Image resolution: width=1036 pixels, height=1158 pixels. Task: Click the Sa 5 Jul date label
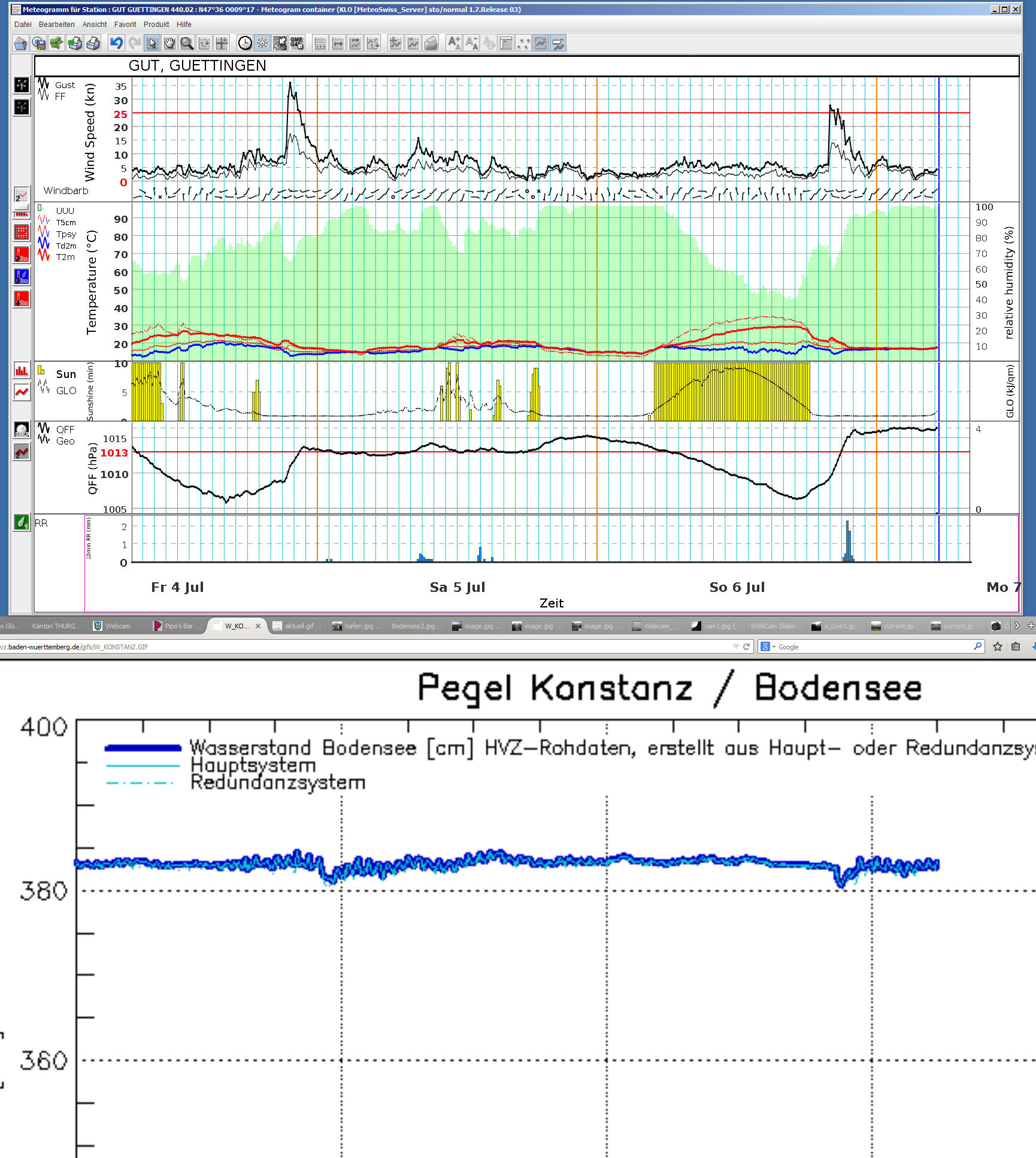click(458, 587)
